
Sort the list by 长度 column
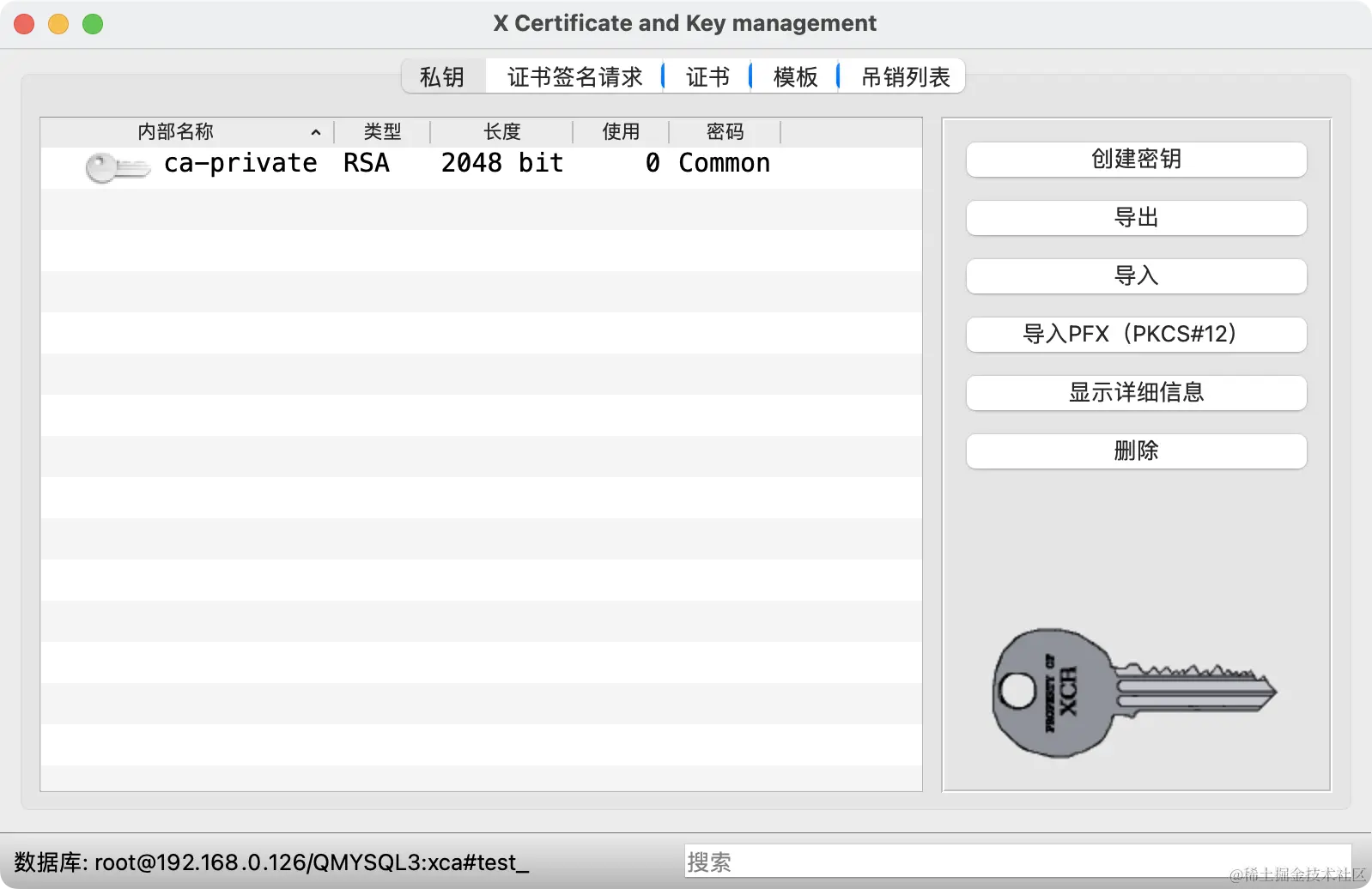click(x=501, y=132)
